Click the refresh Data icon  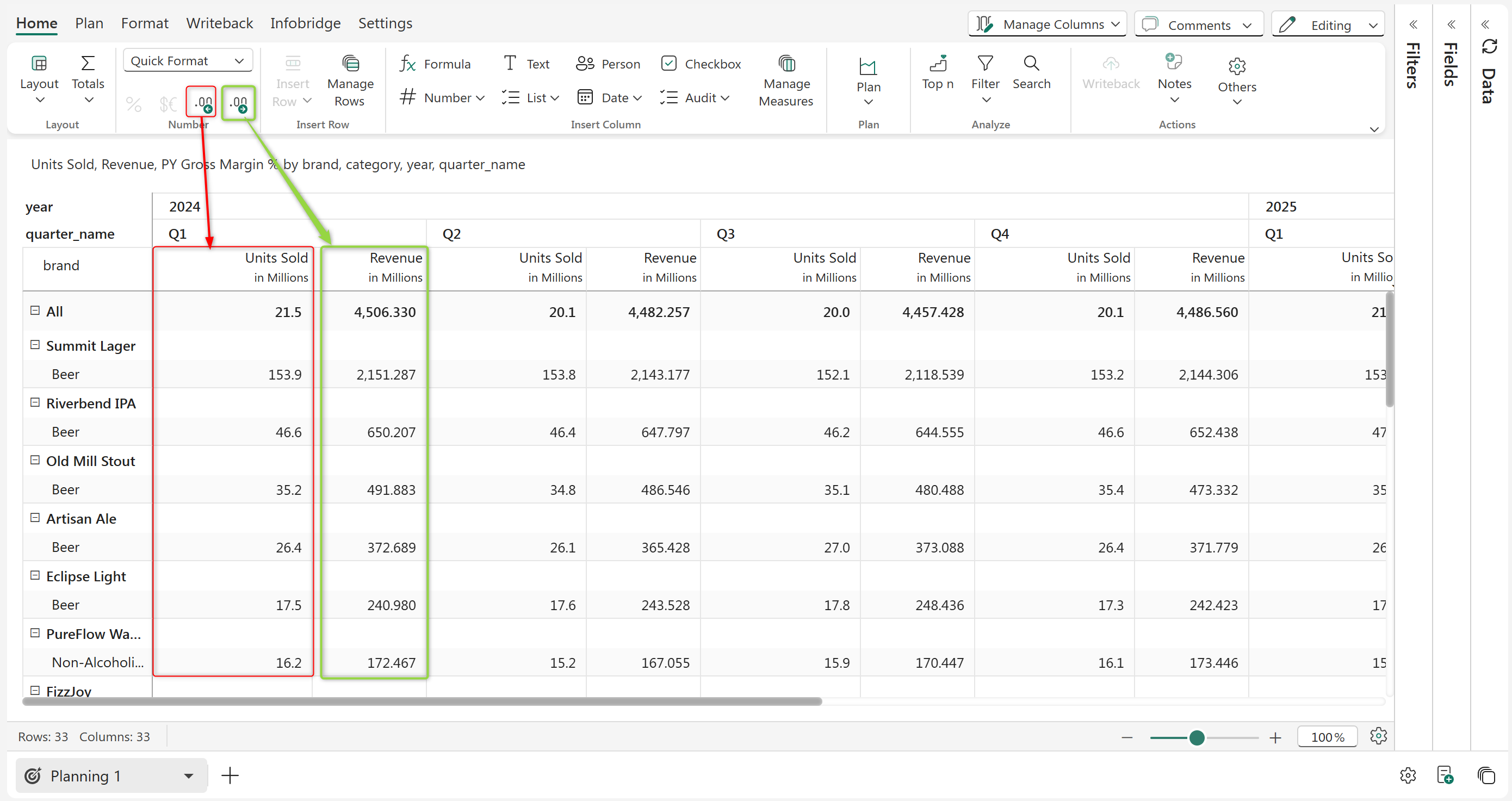click(1490, 46)
